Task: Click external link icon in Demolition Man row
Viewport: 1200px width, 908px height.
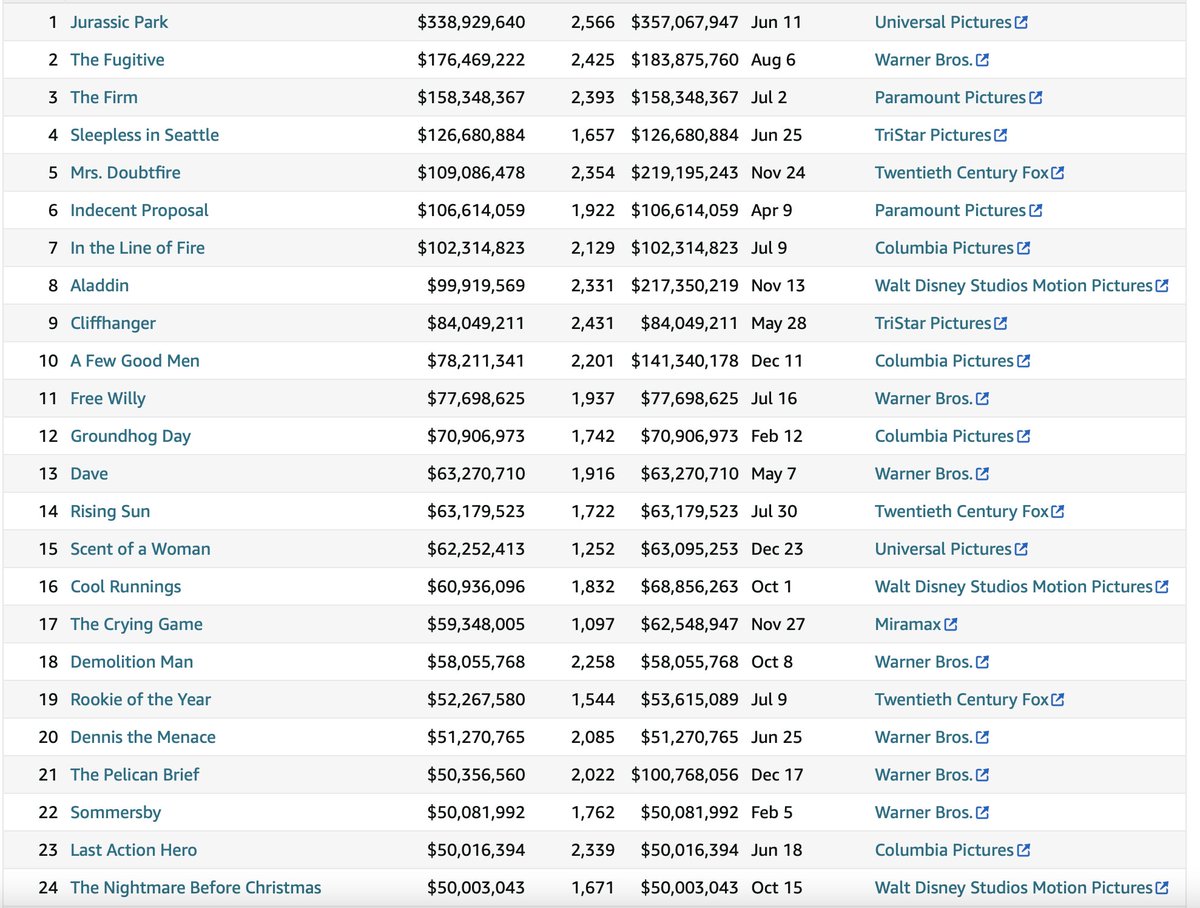Action: click(982, 662)
